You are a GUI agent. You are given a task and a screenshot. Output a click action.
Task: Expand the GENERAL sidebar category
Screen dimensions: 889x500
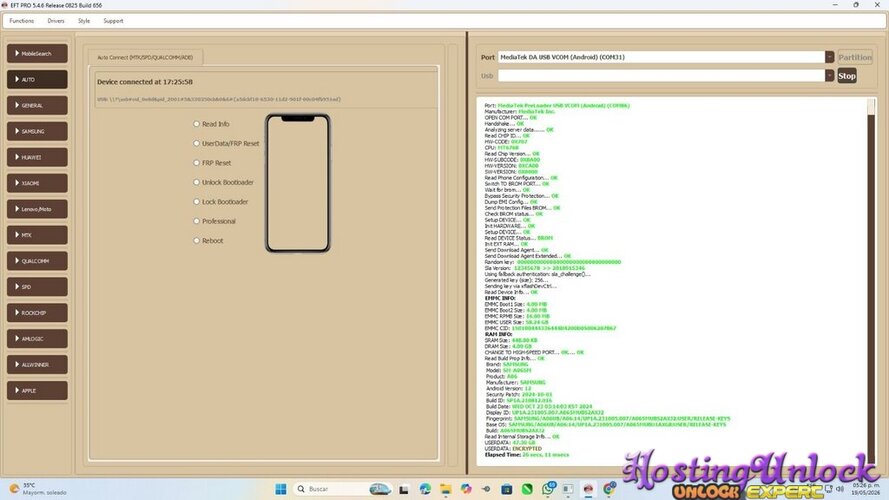[x=37, y=105]
